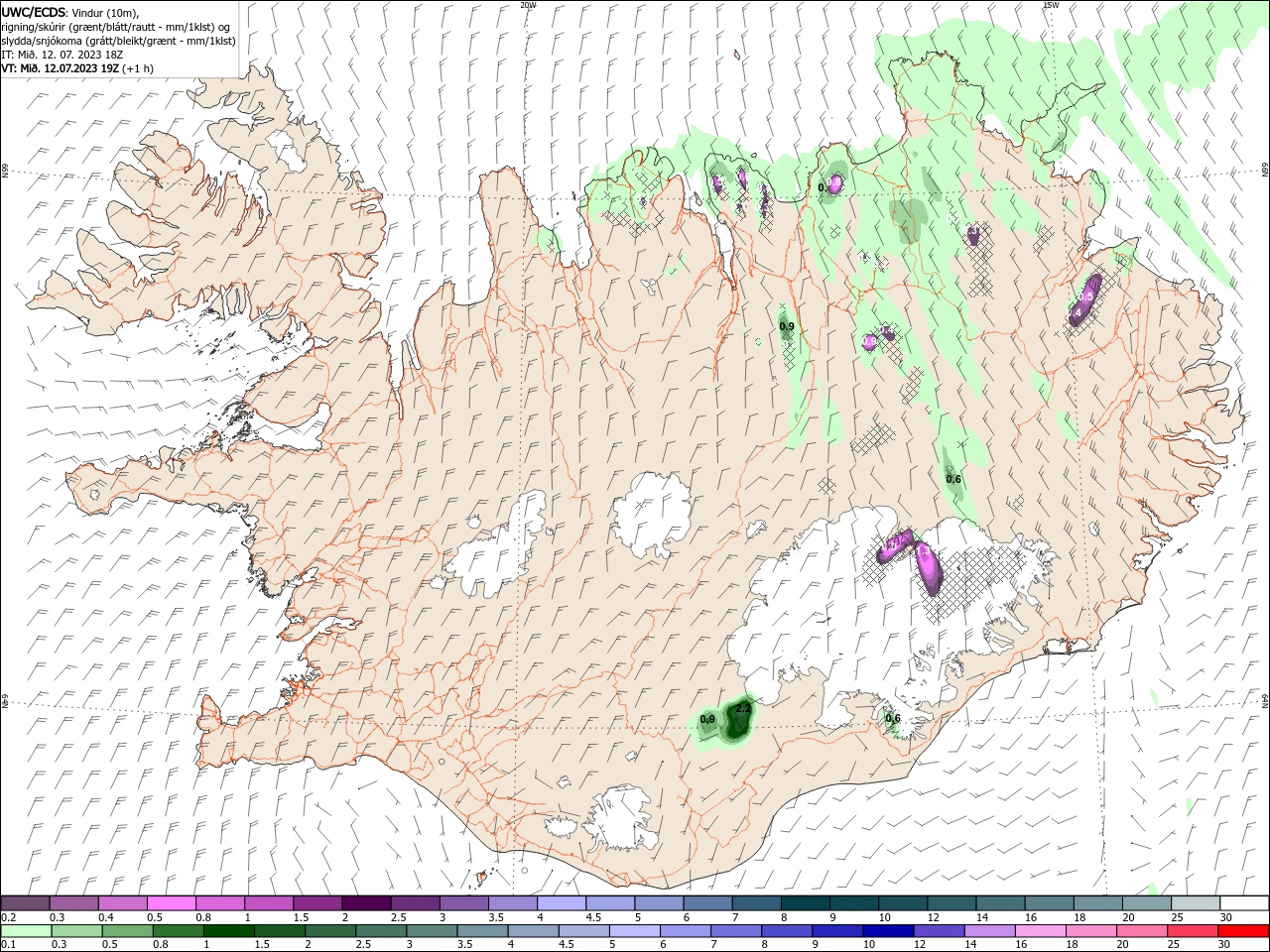Click the bright pink upper swatch starting at 0.5
The width and height of the screenshot is (1270, 952).
[172, 903]
